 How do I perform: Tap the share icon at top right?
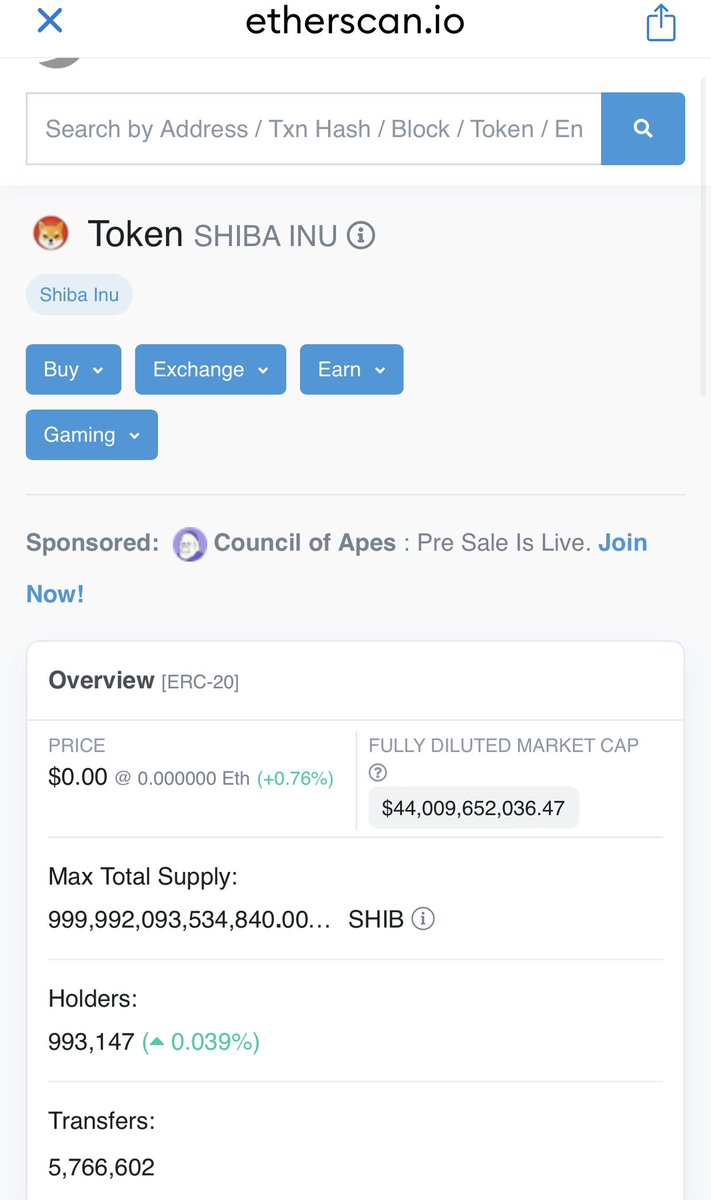click(661, 22)
